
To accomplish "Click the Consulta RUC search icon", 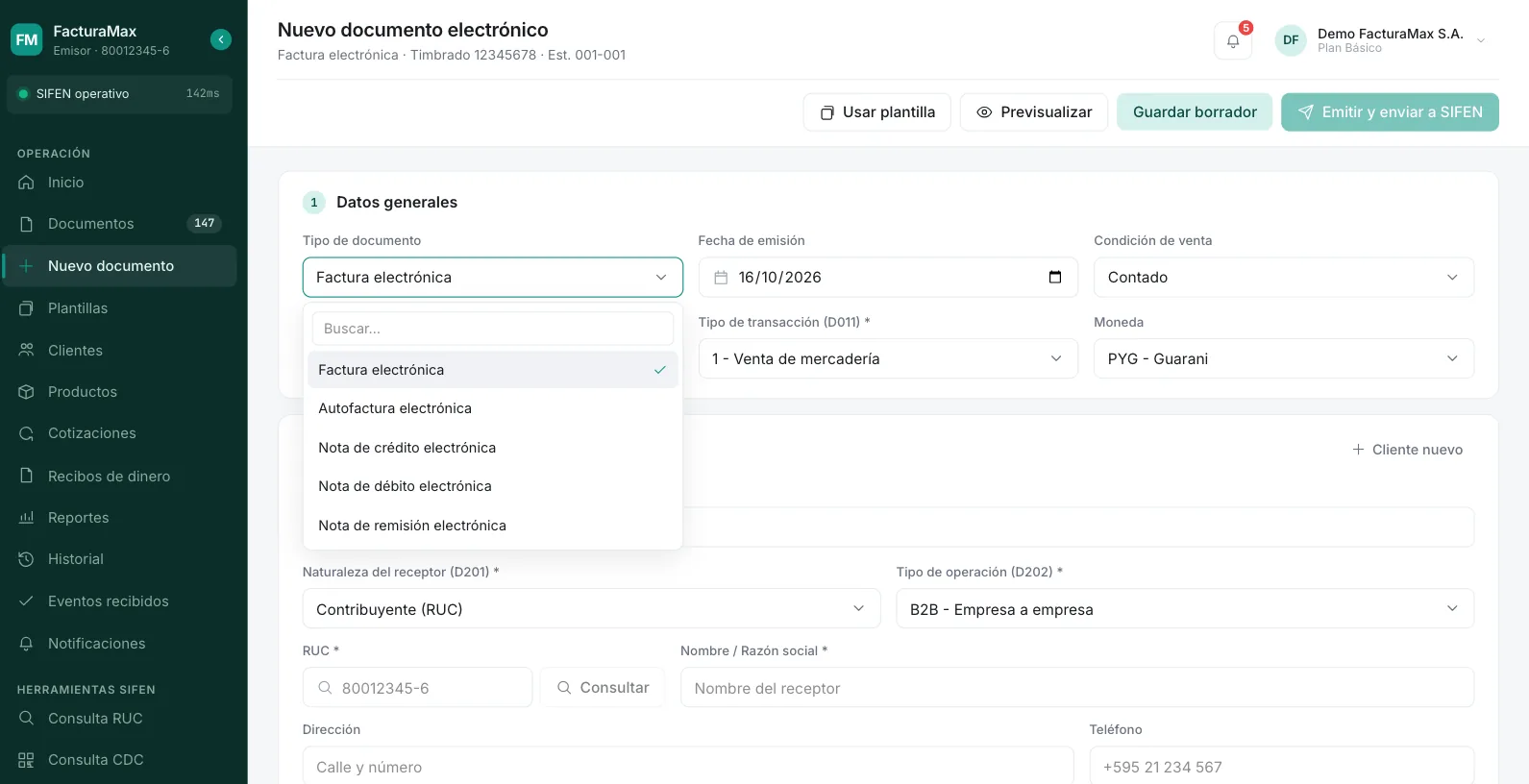I will click(27, 719).
